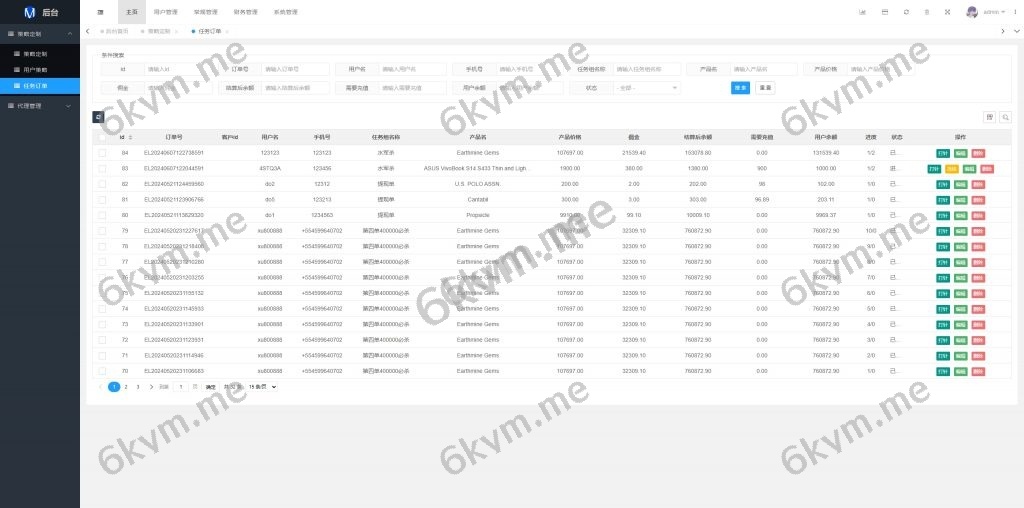Click the refresh icon in top header
This screenshot has width=1024, height=508.
[906, 12]
